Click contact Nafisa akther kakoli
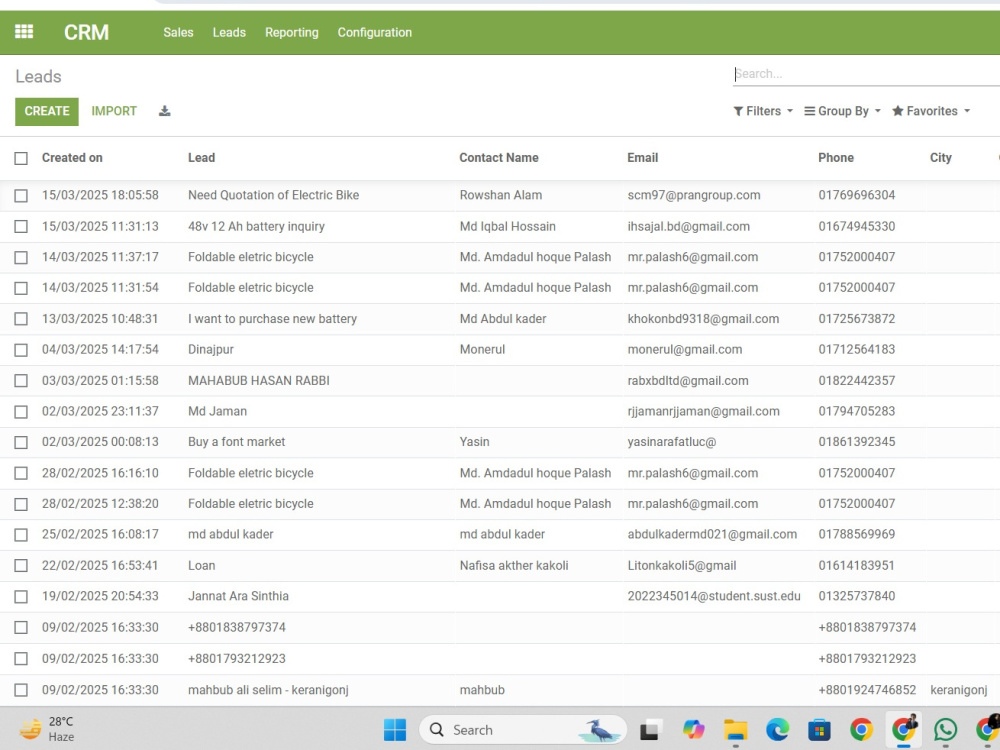 click(x=514, y=566)
